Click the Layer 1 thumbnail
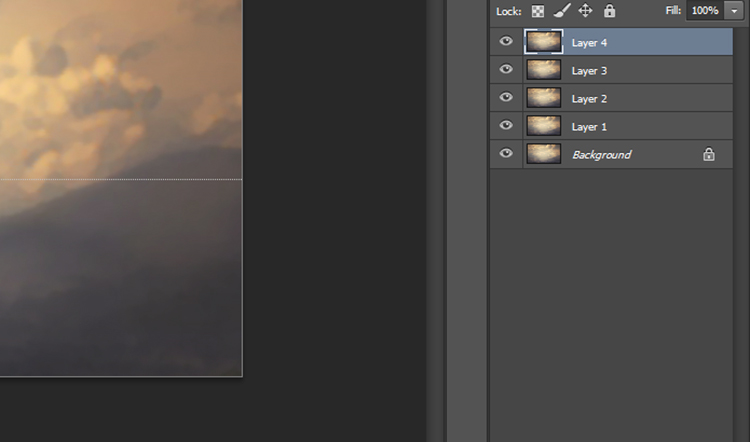 pos(544,126)
